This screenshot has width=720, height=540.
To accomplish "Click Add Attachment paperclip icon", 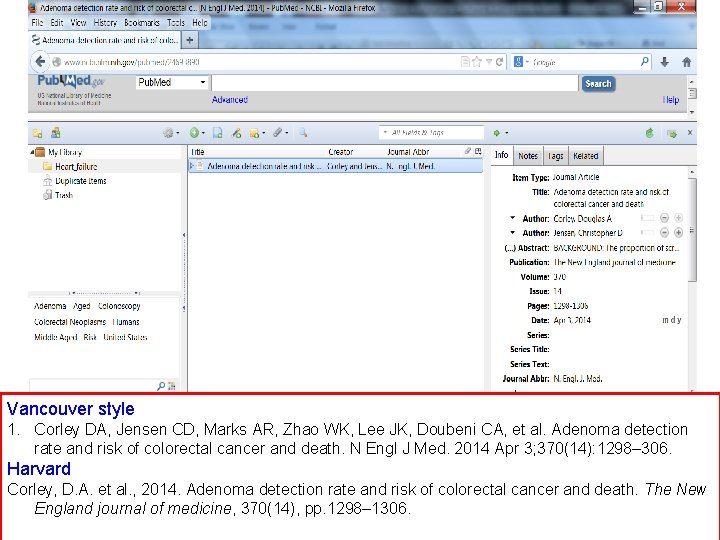I will [277, 133].
